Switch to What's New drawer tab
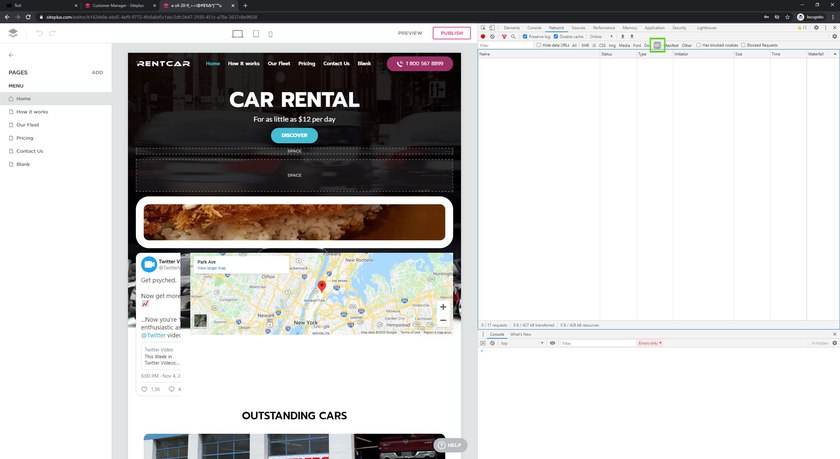This screenshot has width=840, height=459. pos(520,334)
